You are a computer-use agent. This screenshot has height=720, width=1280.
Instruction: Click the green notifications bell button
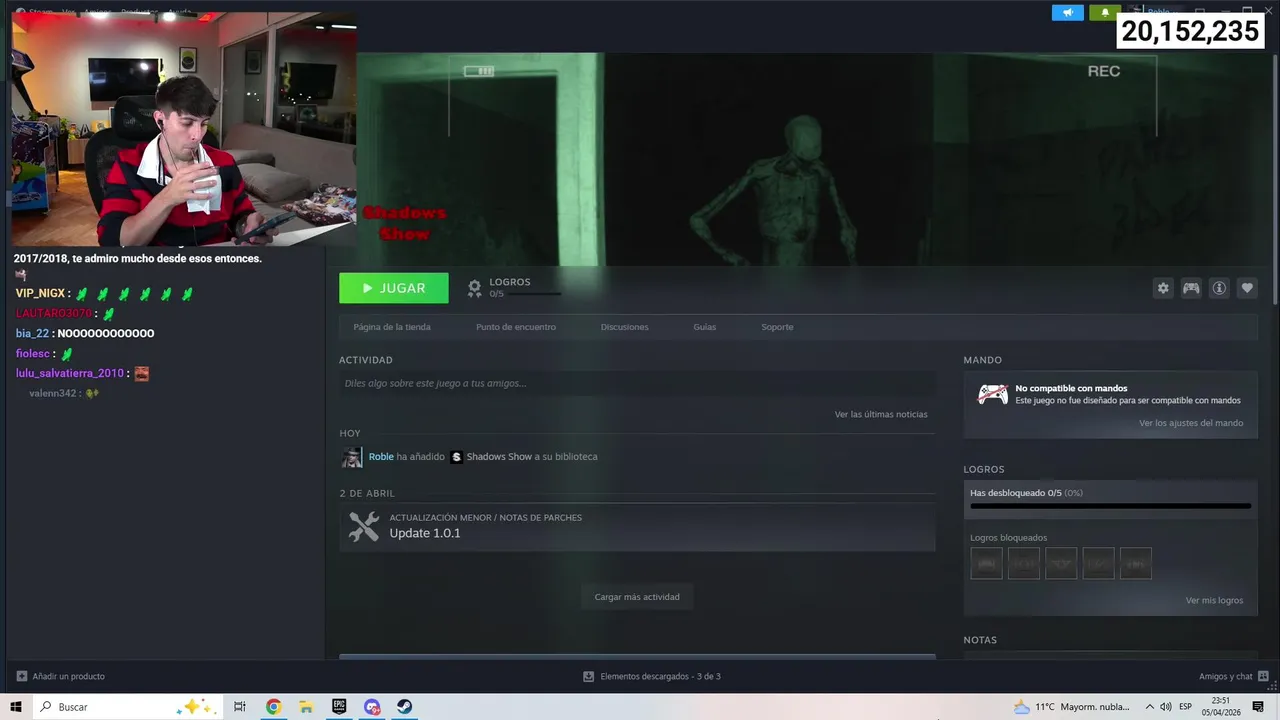coord(1105,13)
